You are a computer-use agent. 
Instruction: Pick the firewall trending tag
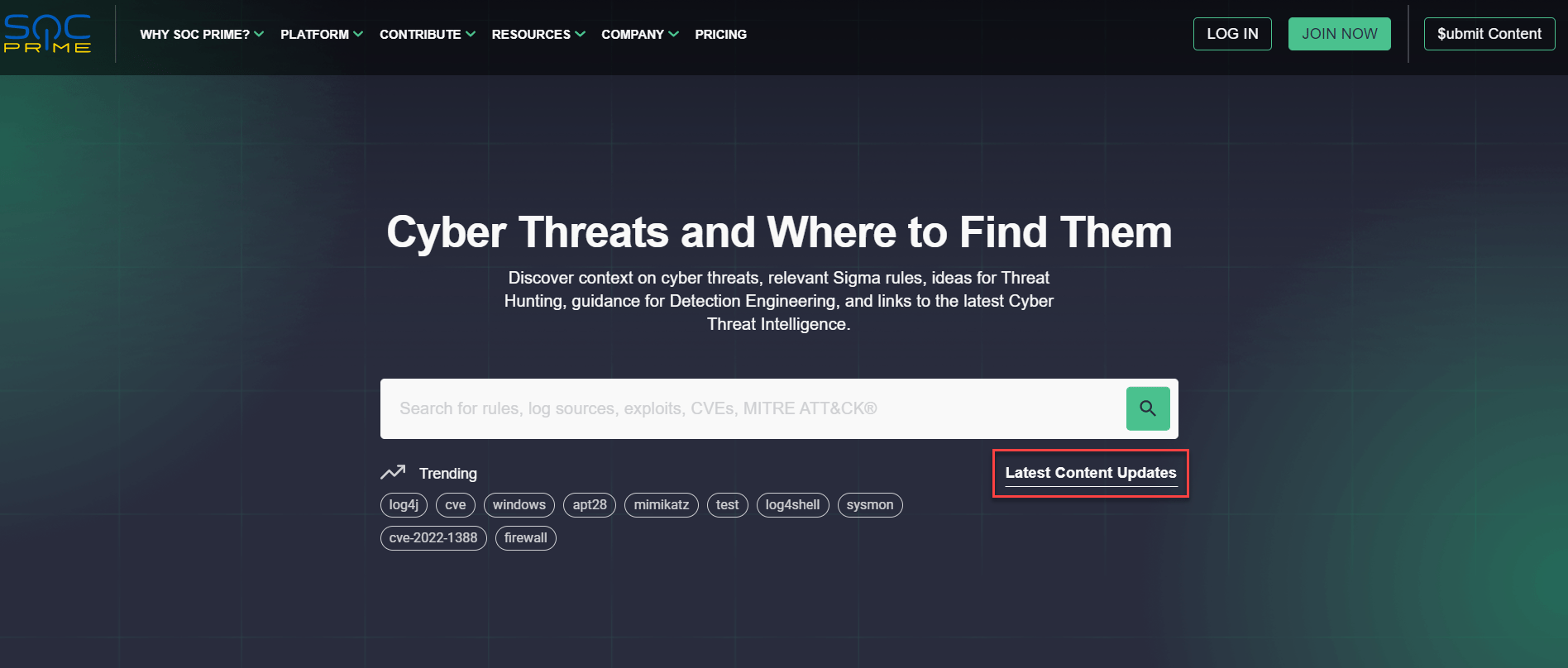click(x=525, y=538)
